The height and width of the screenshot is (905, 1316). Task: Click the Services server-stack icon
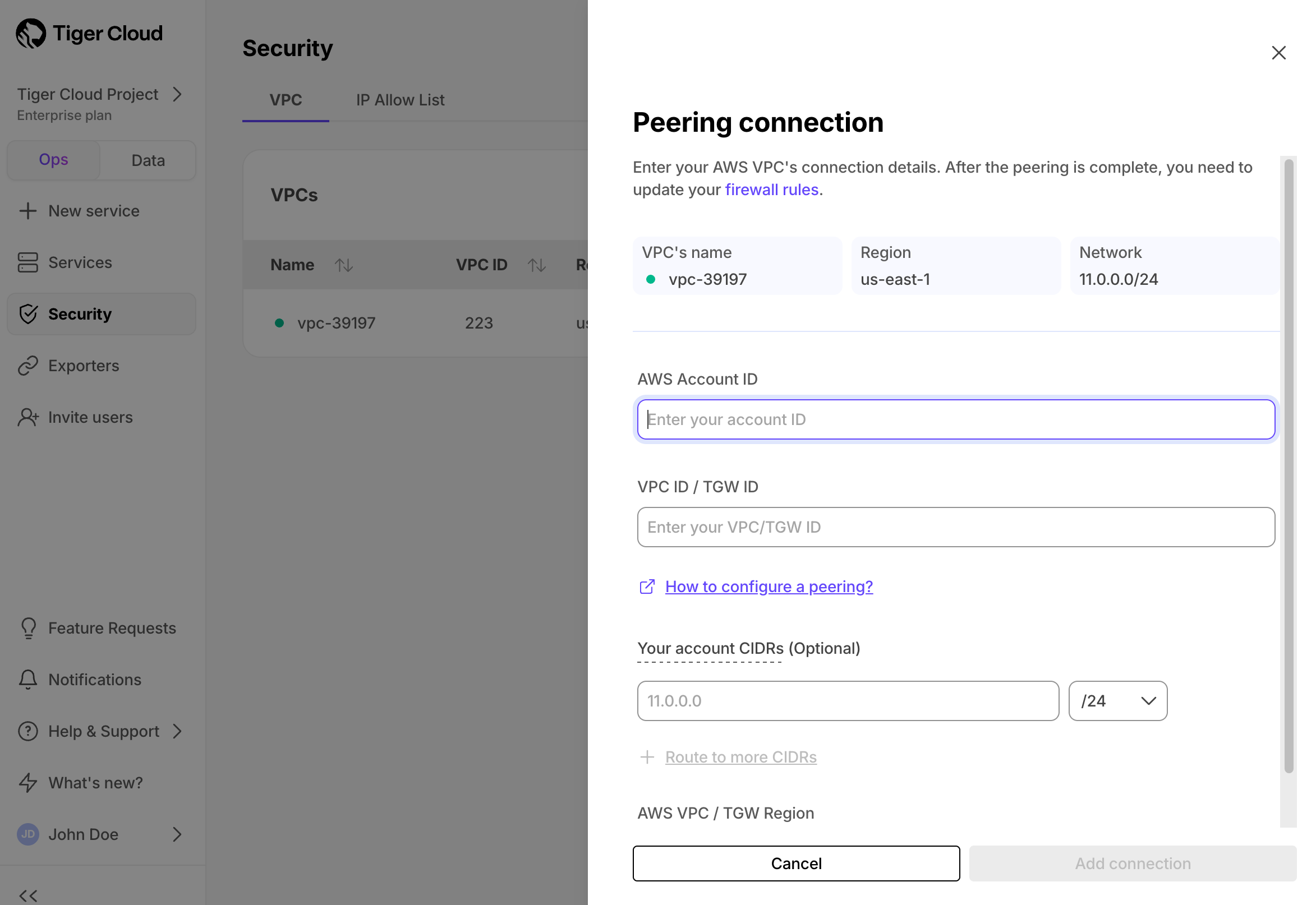pos(28,262)
